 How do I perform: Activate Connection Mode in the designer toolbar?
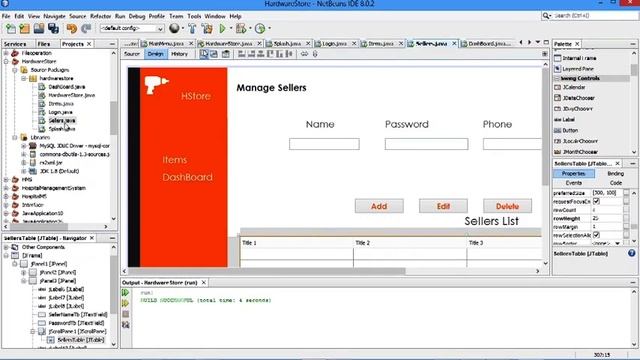(214, 54)
